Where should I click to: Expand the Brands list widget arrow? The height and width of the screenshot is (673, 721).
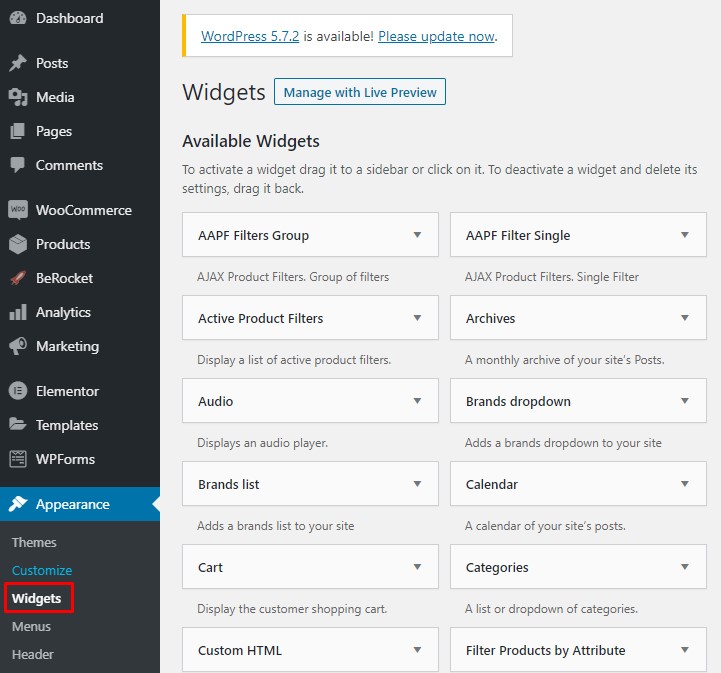tap(417, 484)
